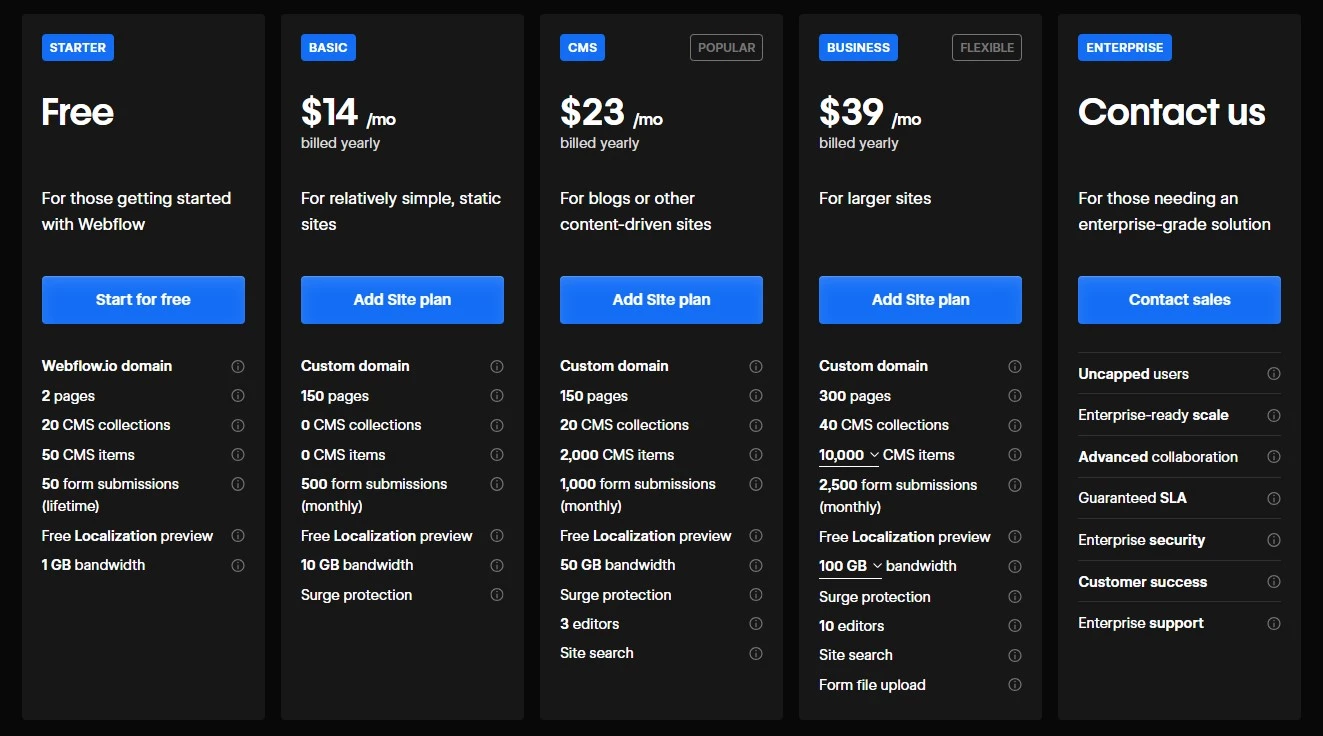Click the Contact sales button

pos(1179,300)
